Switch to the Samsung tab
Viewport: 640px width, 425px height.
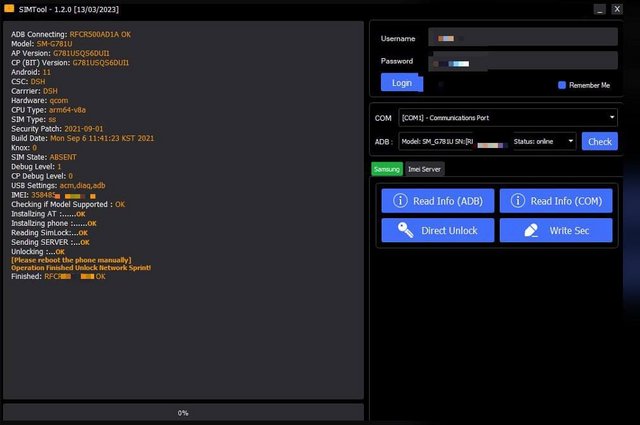pyautogui.click(x=387, y=169)
